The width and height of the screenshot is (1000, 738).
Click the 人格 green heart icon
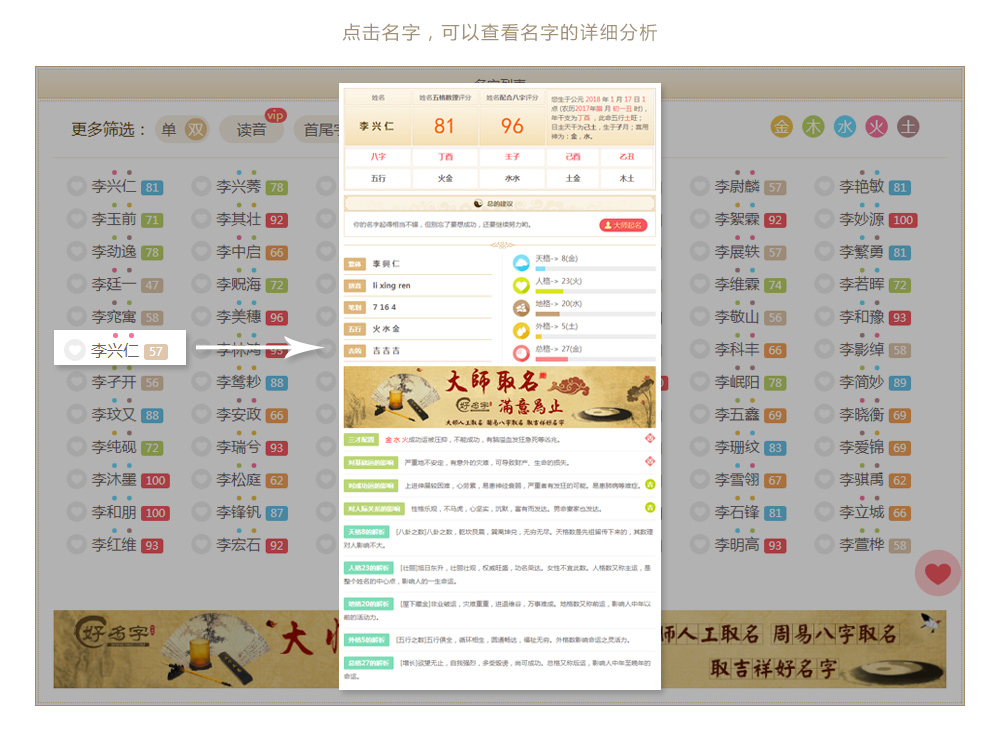(x=521, y=286)
